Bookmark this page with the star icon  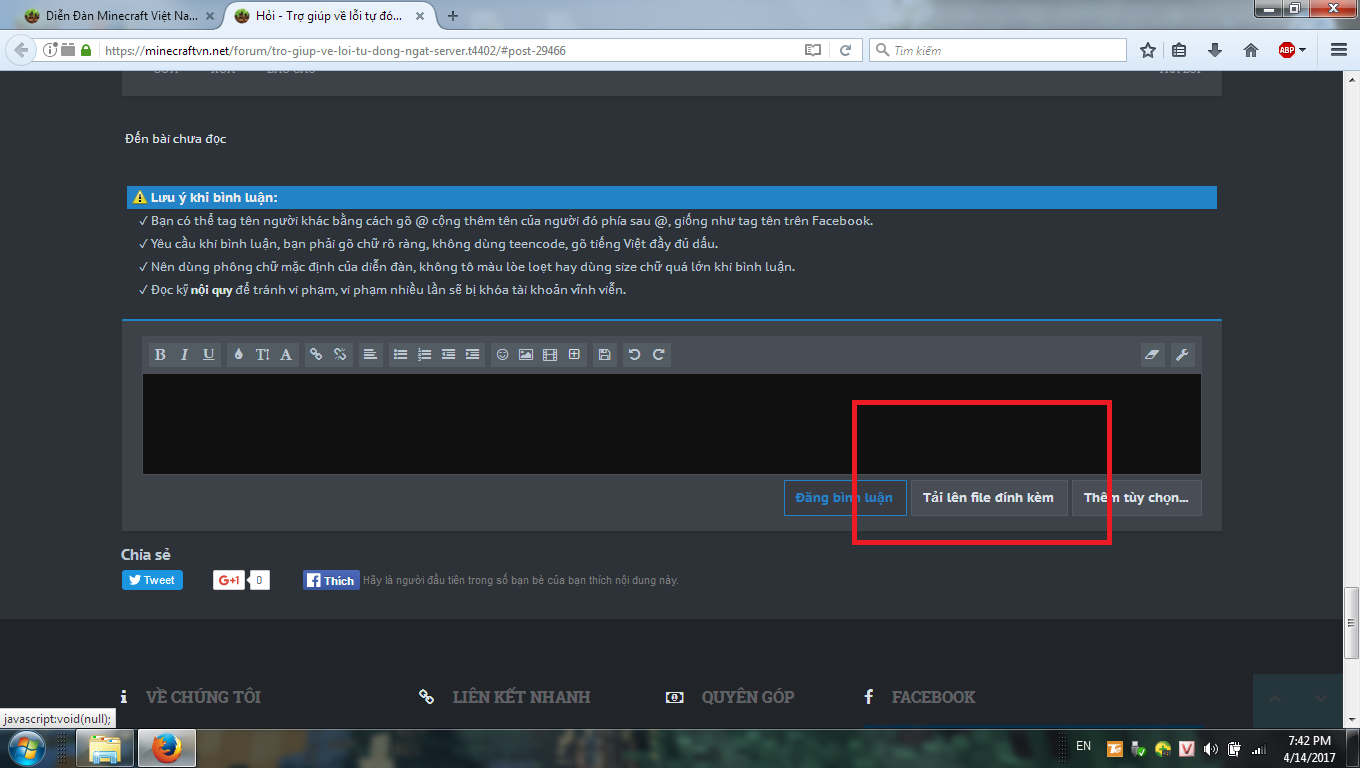click(x=1148, y=50)
